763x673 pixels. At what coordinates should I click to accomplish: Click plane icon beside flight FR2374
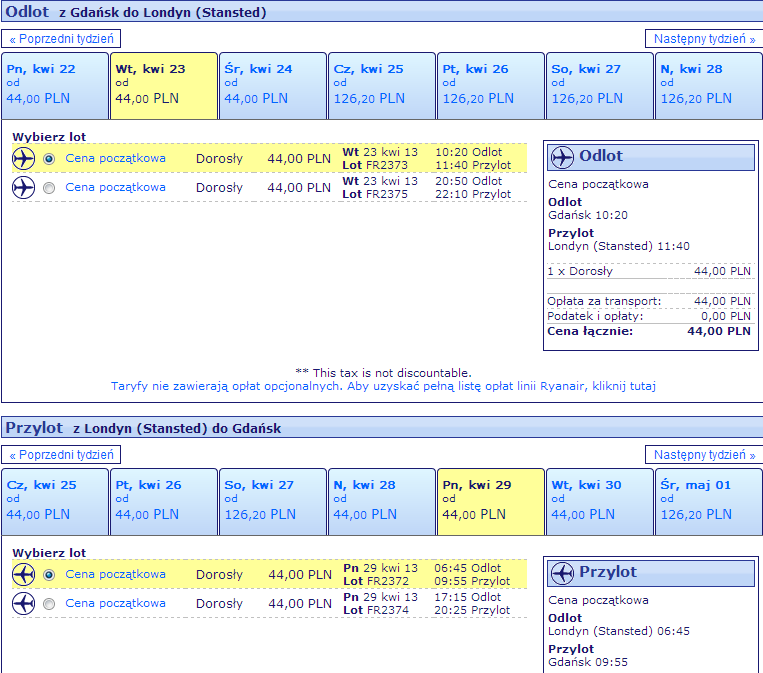[x=23, y=604]
